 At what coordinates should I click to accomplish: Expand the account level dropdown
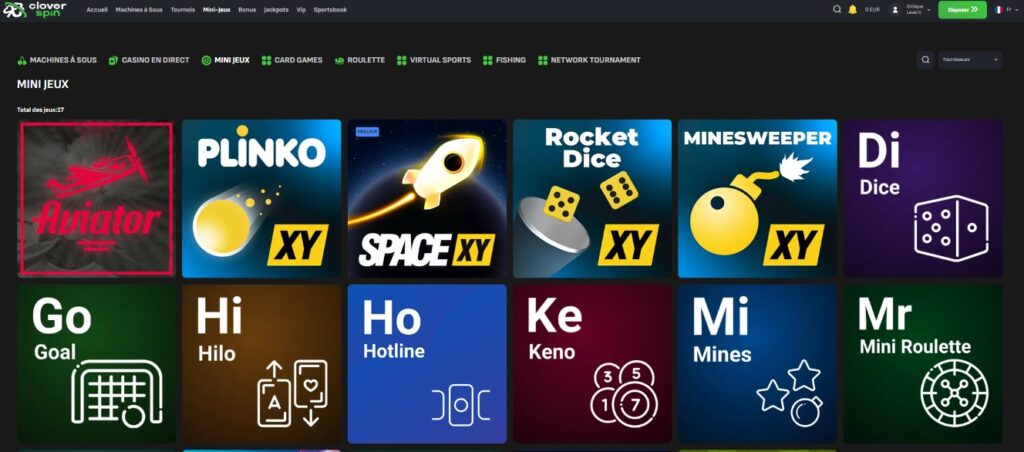tap(929, 10)
